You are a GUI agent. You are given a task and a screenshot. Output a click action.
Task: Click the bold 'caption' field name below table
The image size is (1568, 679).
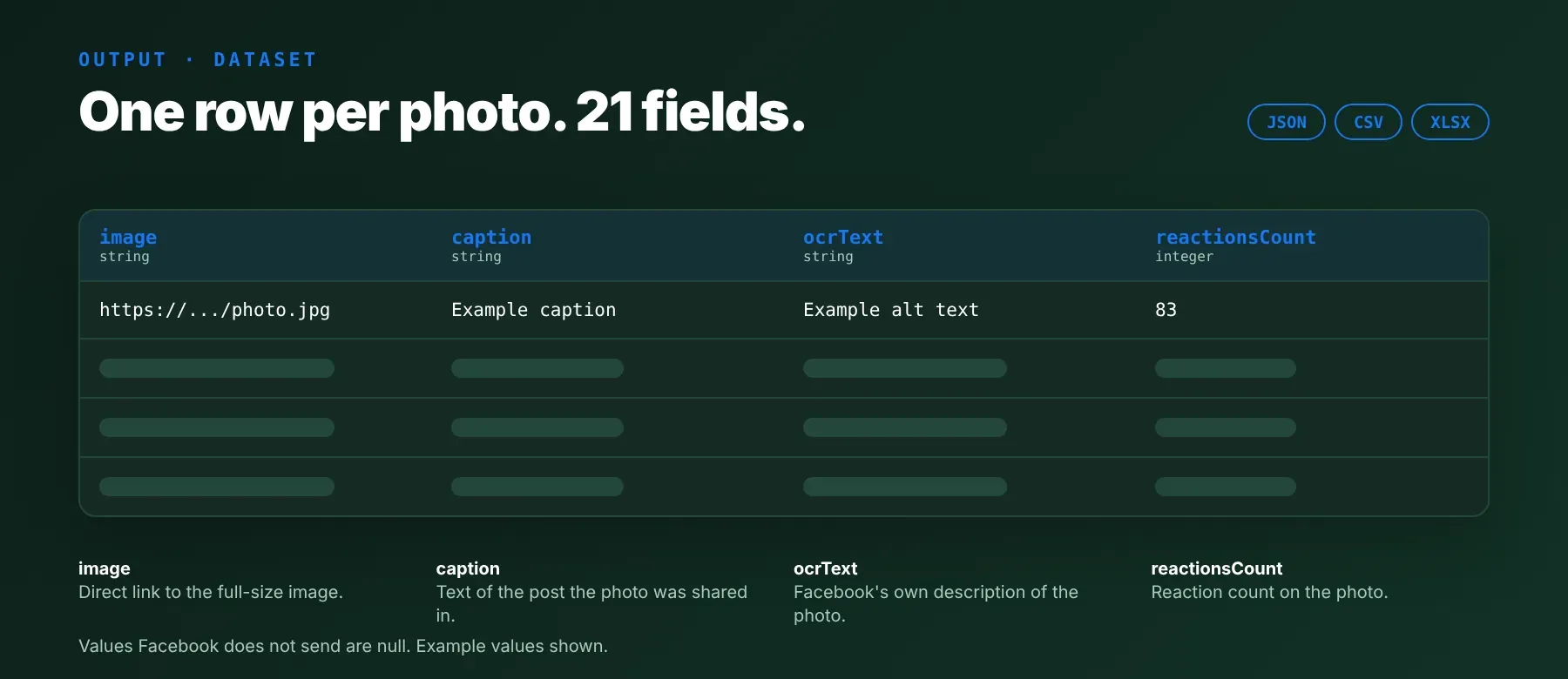pos(468,568)
